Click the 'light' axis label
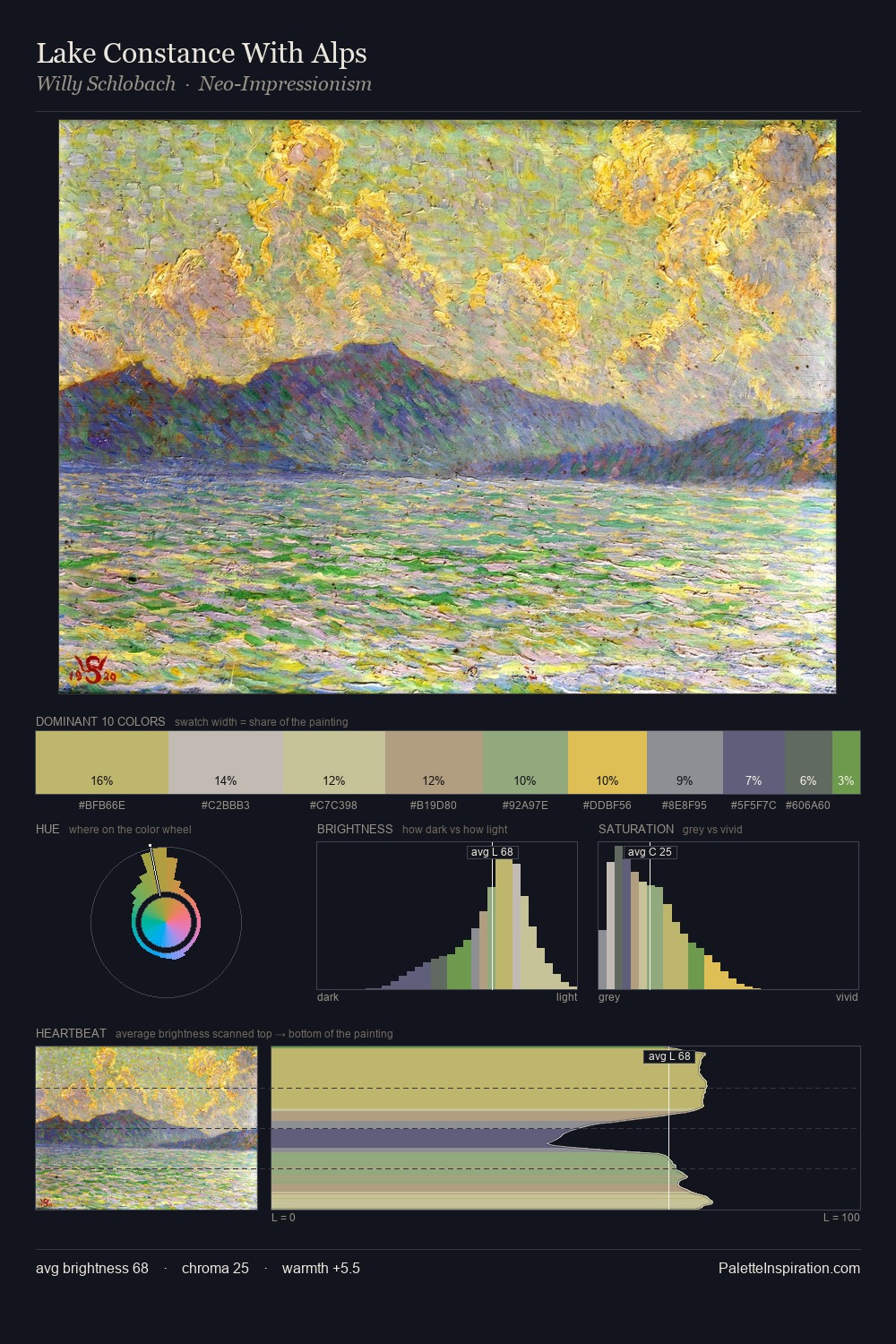896x1344 pixels. [567, 997]
